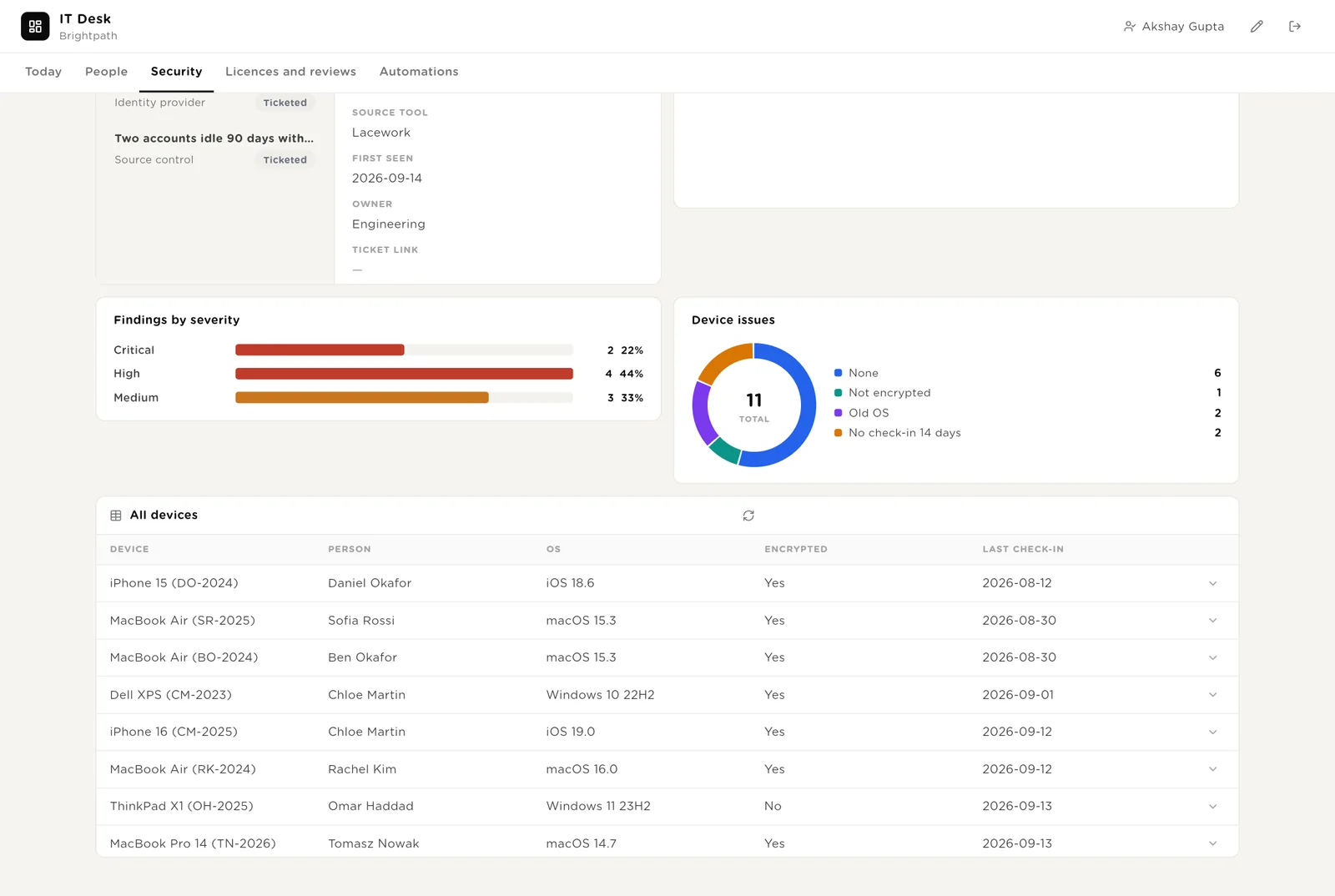Click 'iOS 19.0' OS cell
This screenshot has height=896, width=1335.
[571, 732]
